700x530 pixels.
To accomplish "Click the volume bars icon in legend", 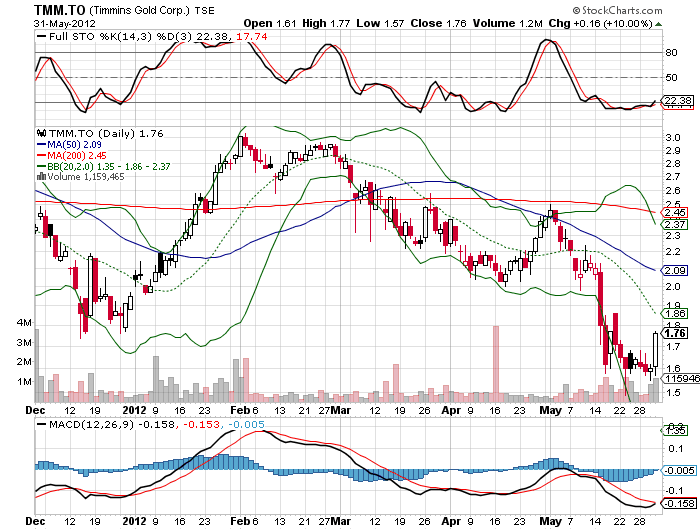I will (x=42, y=177).
